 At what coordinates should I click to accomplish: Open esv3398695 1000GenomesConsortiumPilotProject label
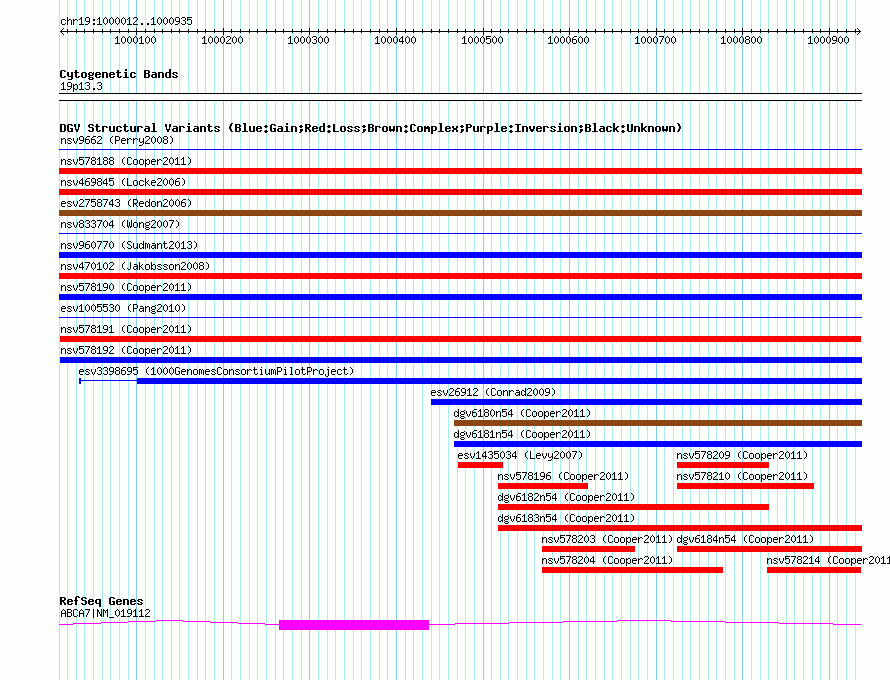[x=216, y=371]
